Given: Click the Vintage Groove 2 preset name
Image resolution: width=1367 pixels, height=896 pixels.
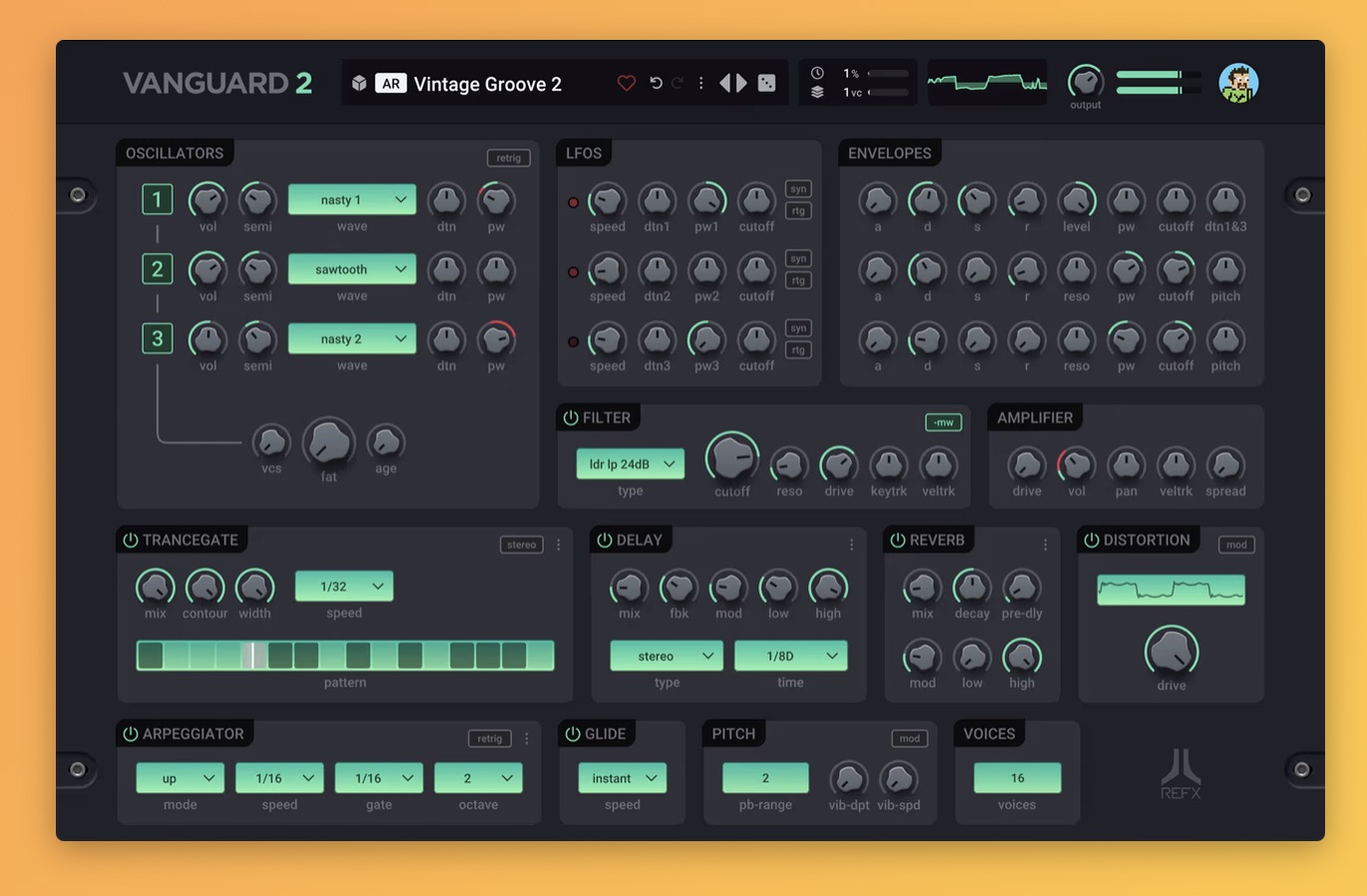Looking at the screenshot, I should [488, 84].
